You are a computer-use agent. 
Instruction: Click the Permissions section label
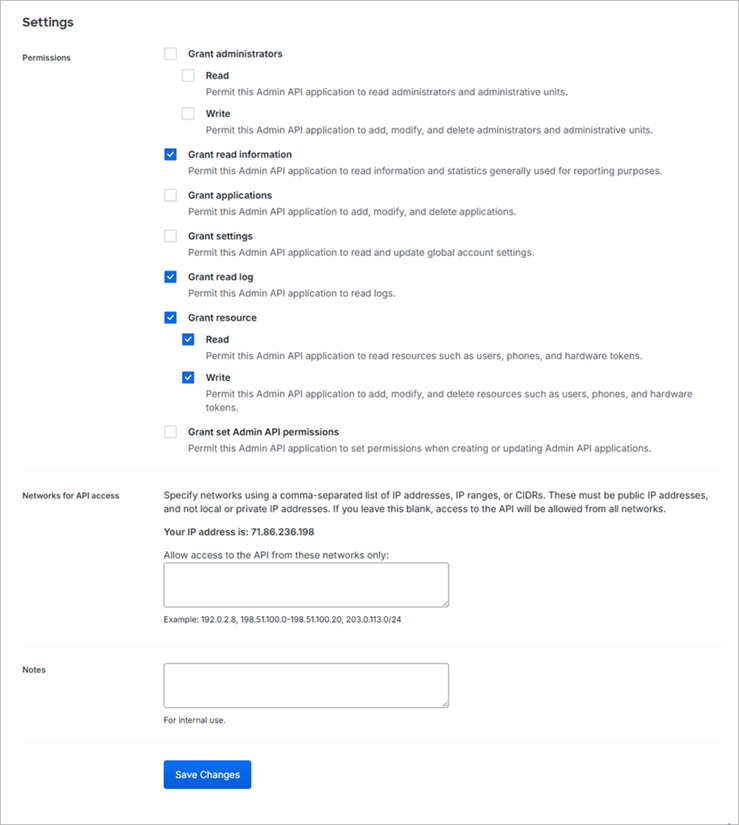[x=46, y=57]
